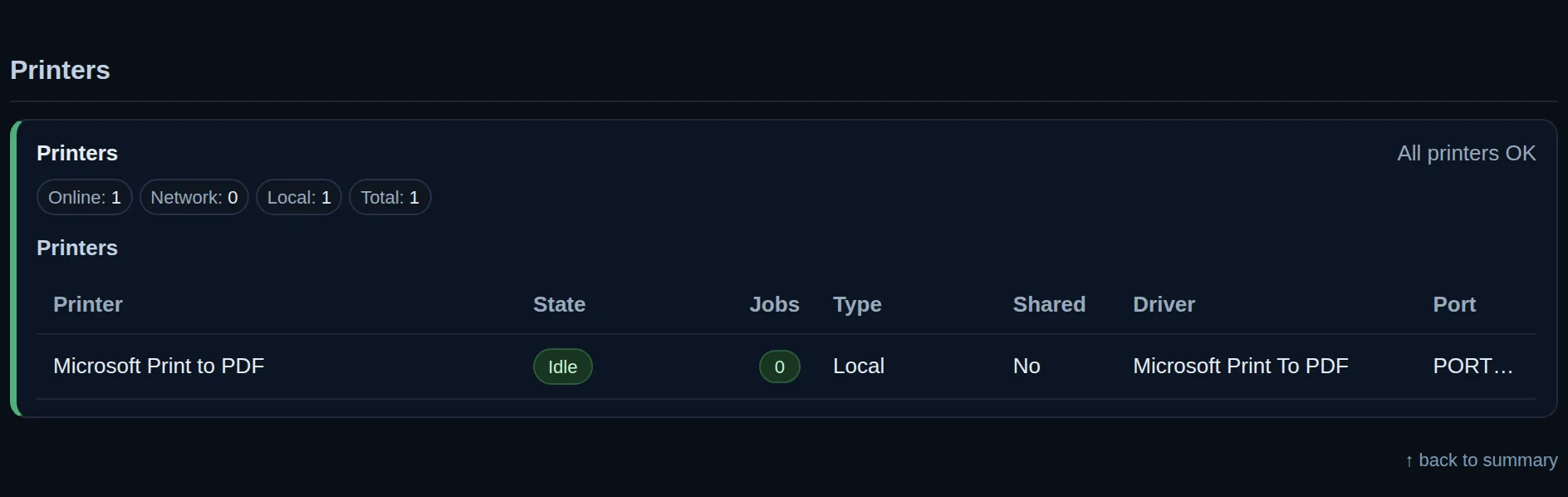The image size is (1568, 497).
Task: Sort by the Type column header
Action: [x=857, y=304]
